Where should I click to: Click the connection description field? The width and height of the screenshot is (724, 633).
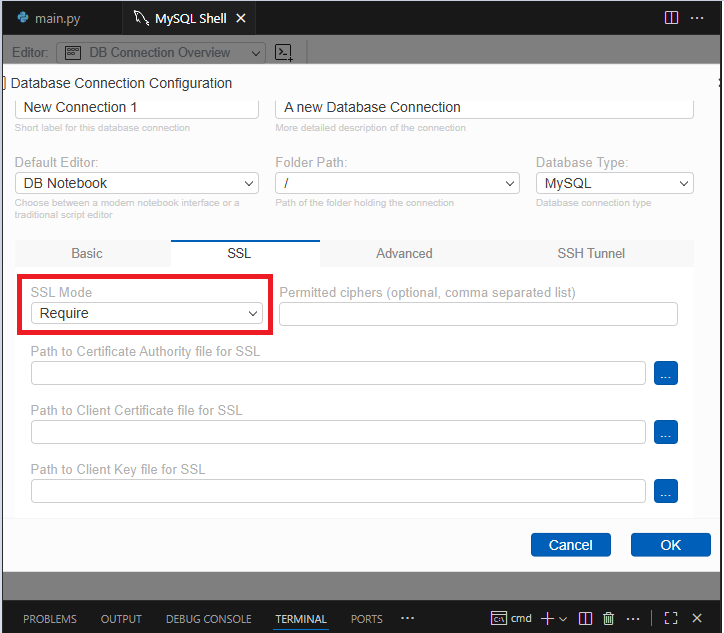484,108
